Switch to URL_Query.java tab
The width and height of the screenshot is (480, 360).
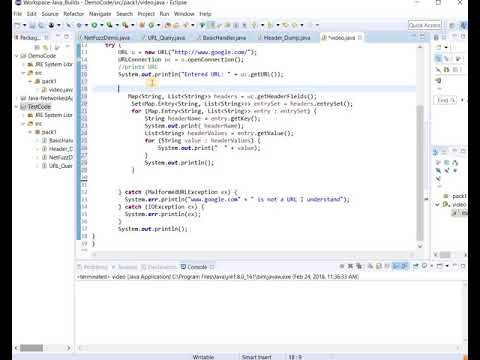(166, 38)
